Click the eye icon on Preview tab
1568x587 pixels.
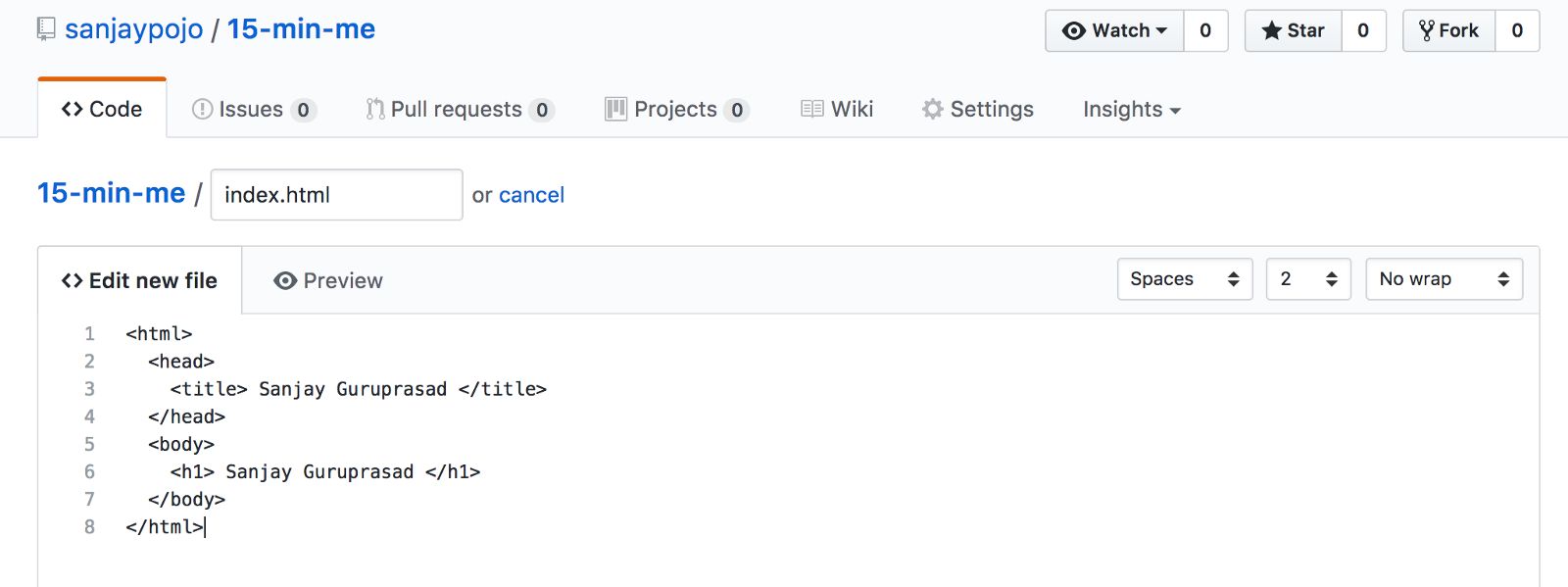click(x=285, y=281)
